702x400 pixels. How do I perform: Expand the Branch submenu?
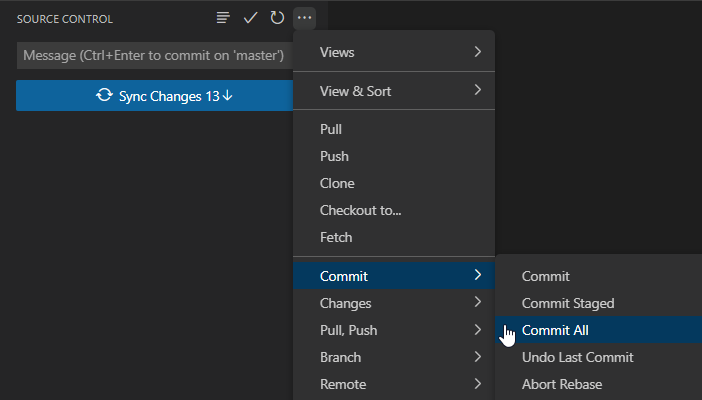pos(394,357)
